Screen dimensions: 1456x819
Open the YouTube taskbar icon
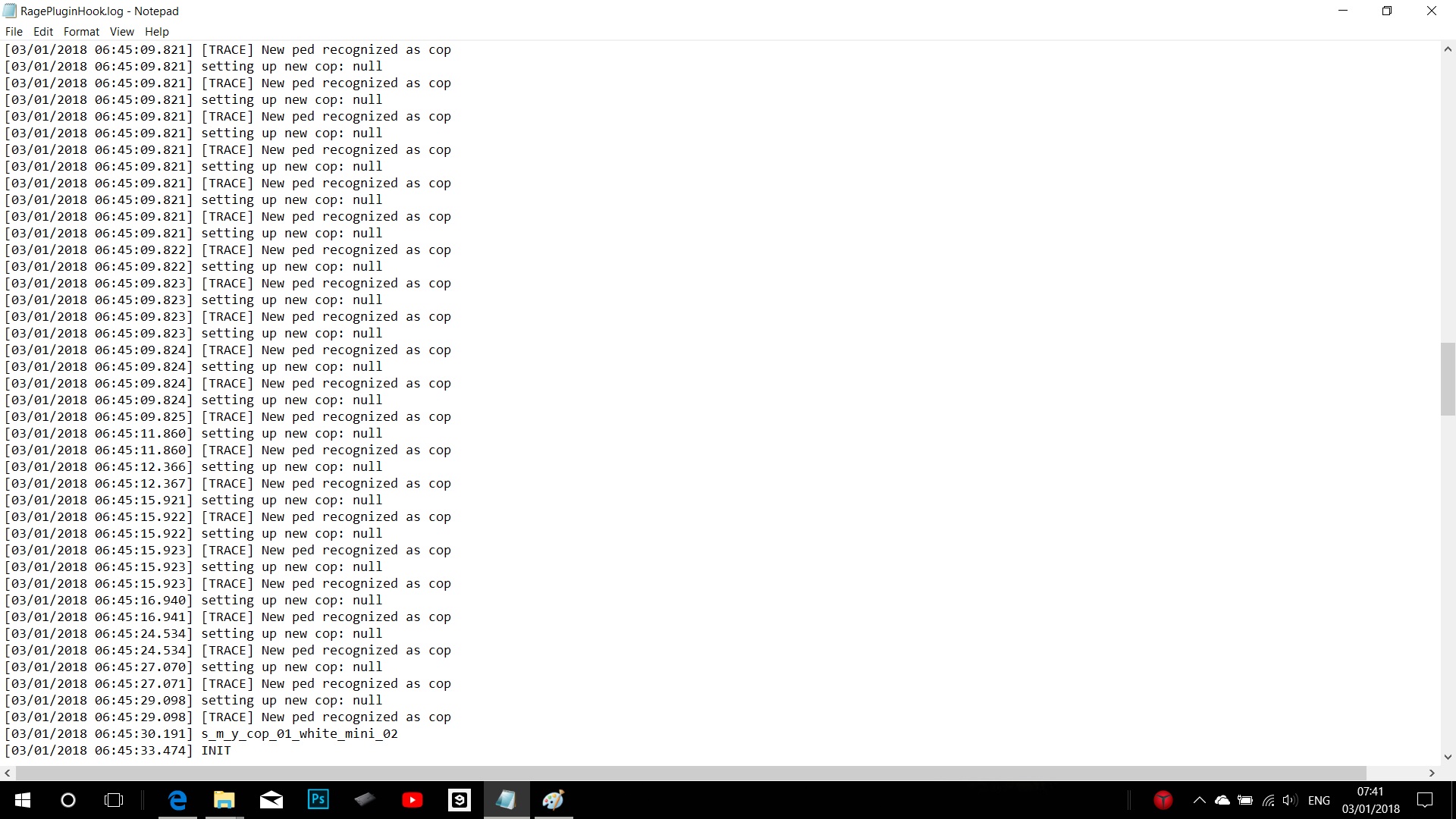pyautogui.click(x=413, y=800)
